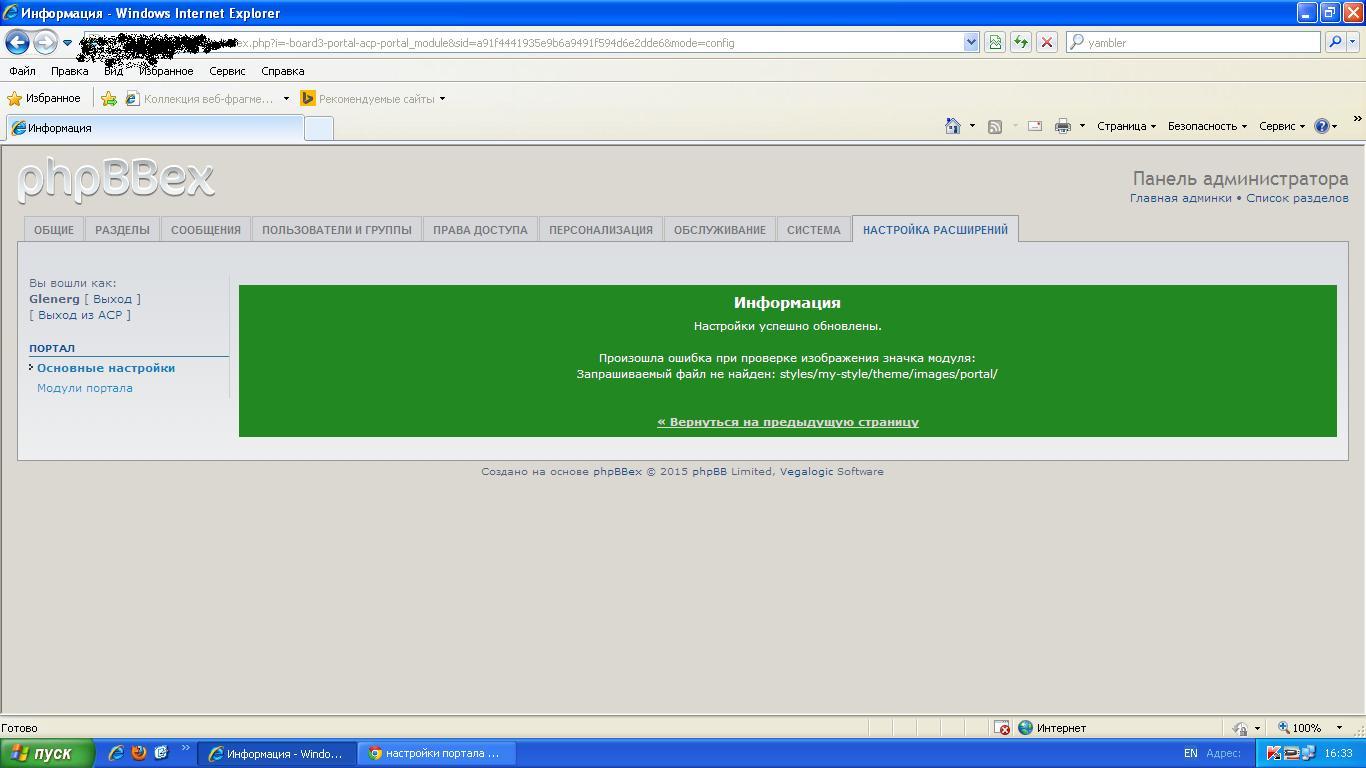1366x768 pixels.
Task: Launch Firefox from the Quick Launch bar
Action: (139, 753)
